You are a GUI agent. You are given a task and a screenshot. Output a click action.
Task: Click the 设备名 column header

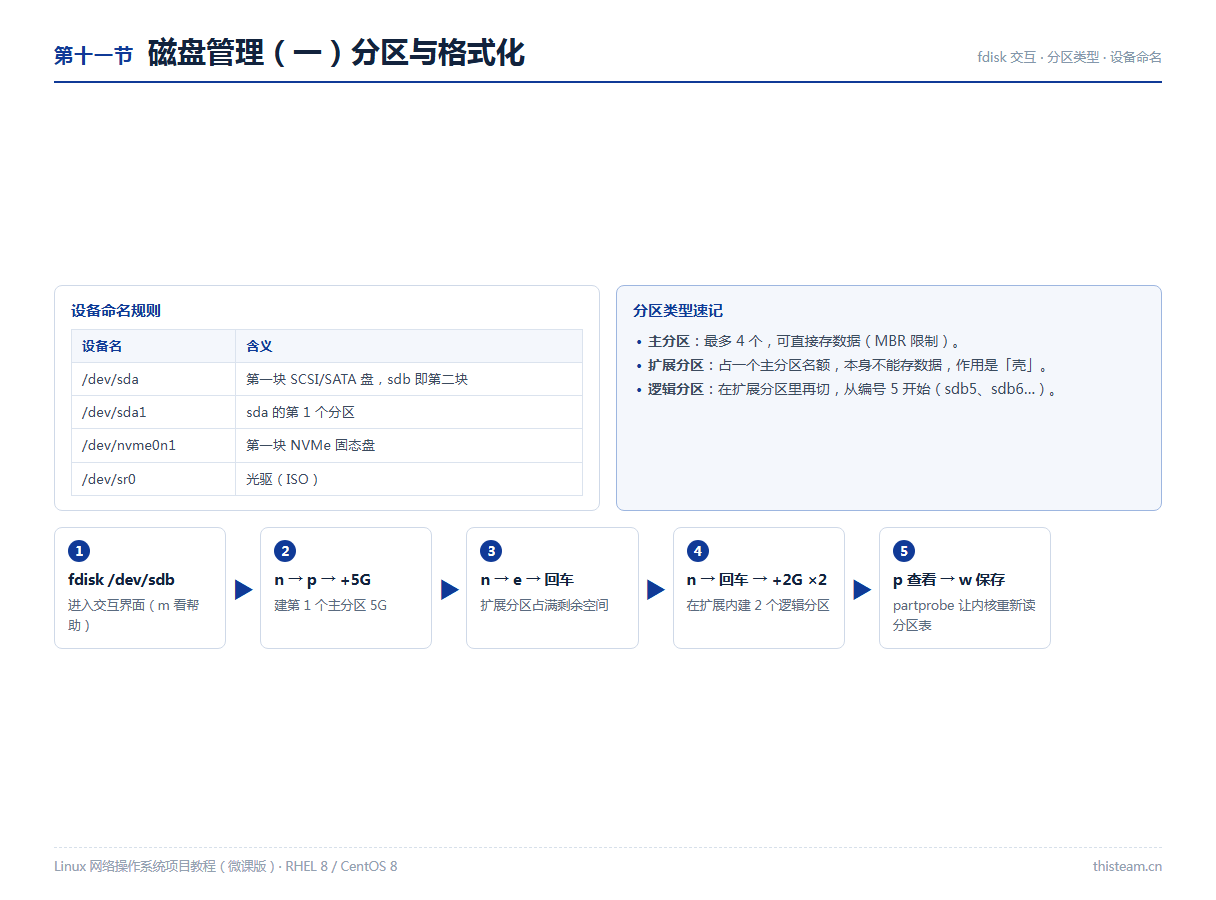tap(153, 346)
